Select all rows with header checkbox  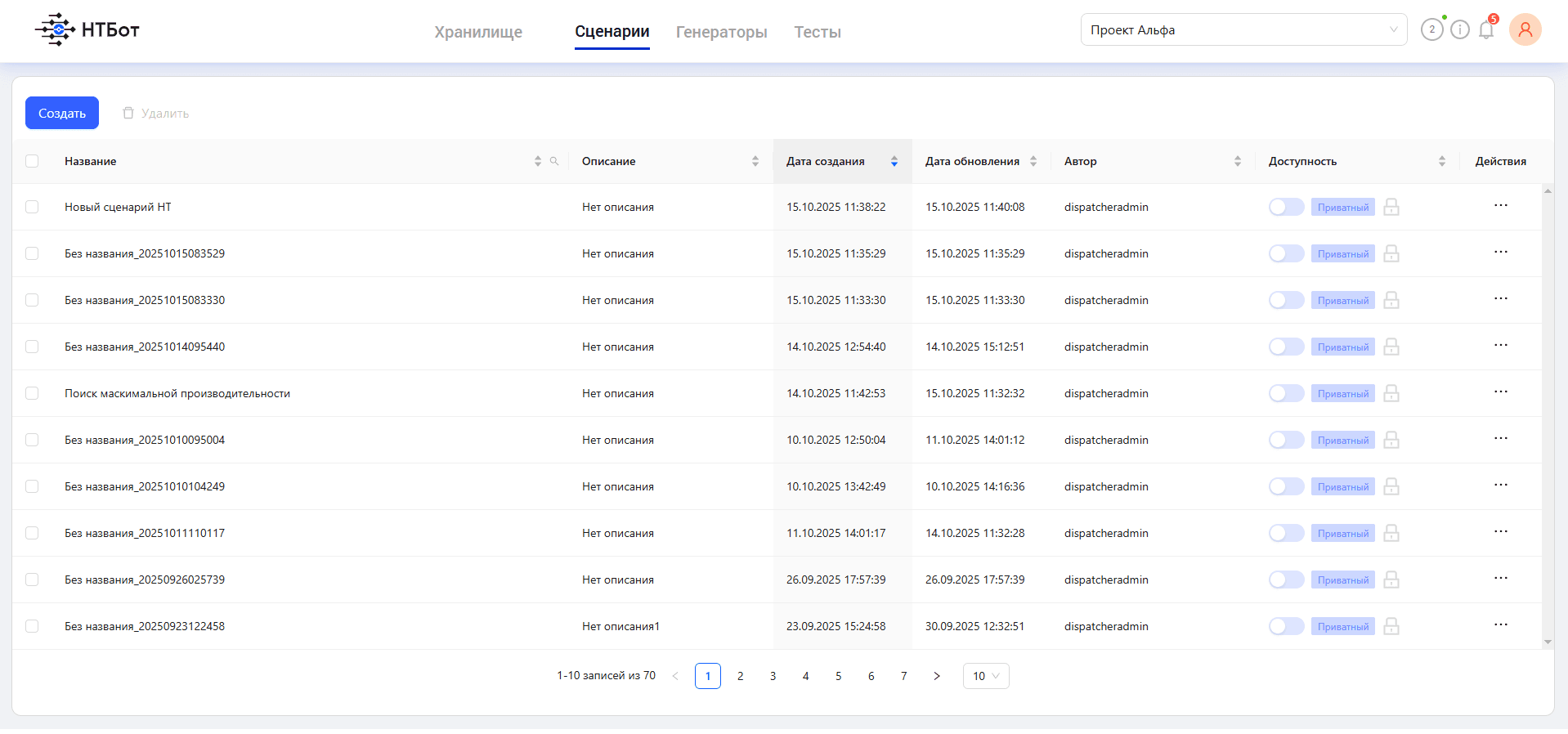pyautogui.click(x=32, y=161)
